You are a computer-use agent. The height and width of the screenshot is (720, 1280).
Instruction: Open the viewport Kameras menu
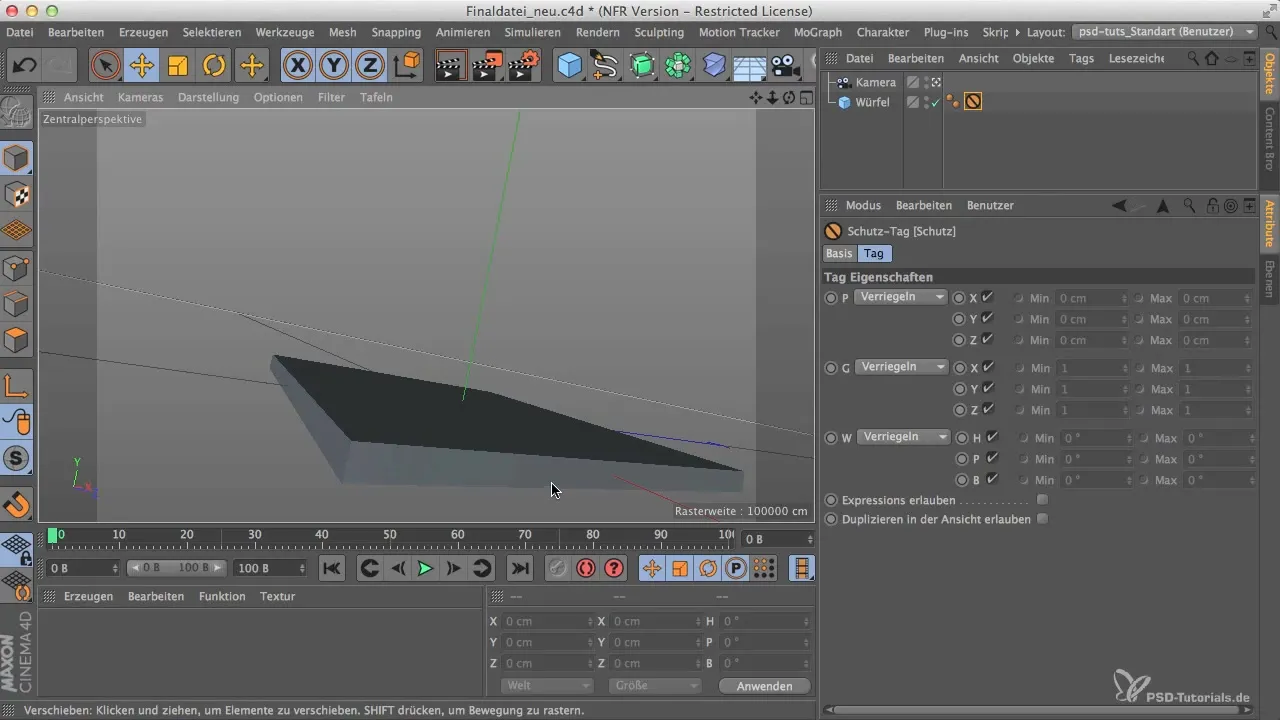140,97
